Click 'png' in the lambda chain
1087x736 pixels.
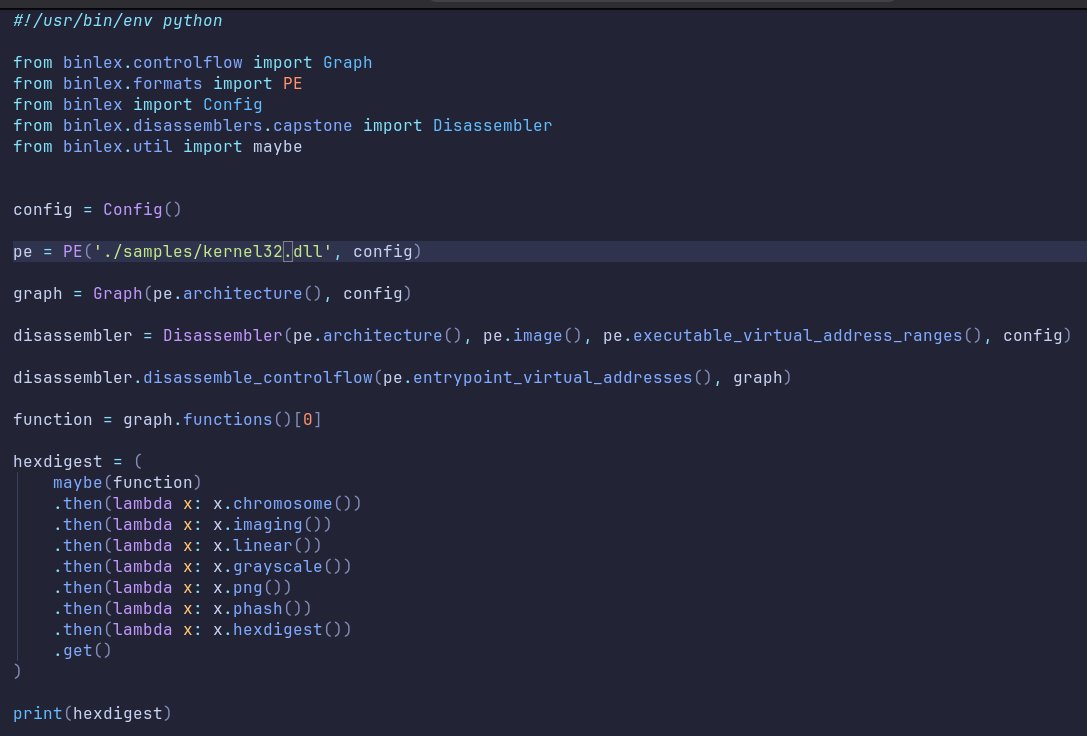(x=248, y=588)
